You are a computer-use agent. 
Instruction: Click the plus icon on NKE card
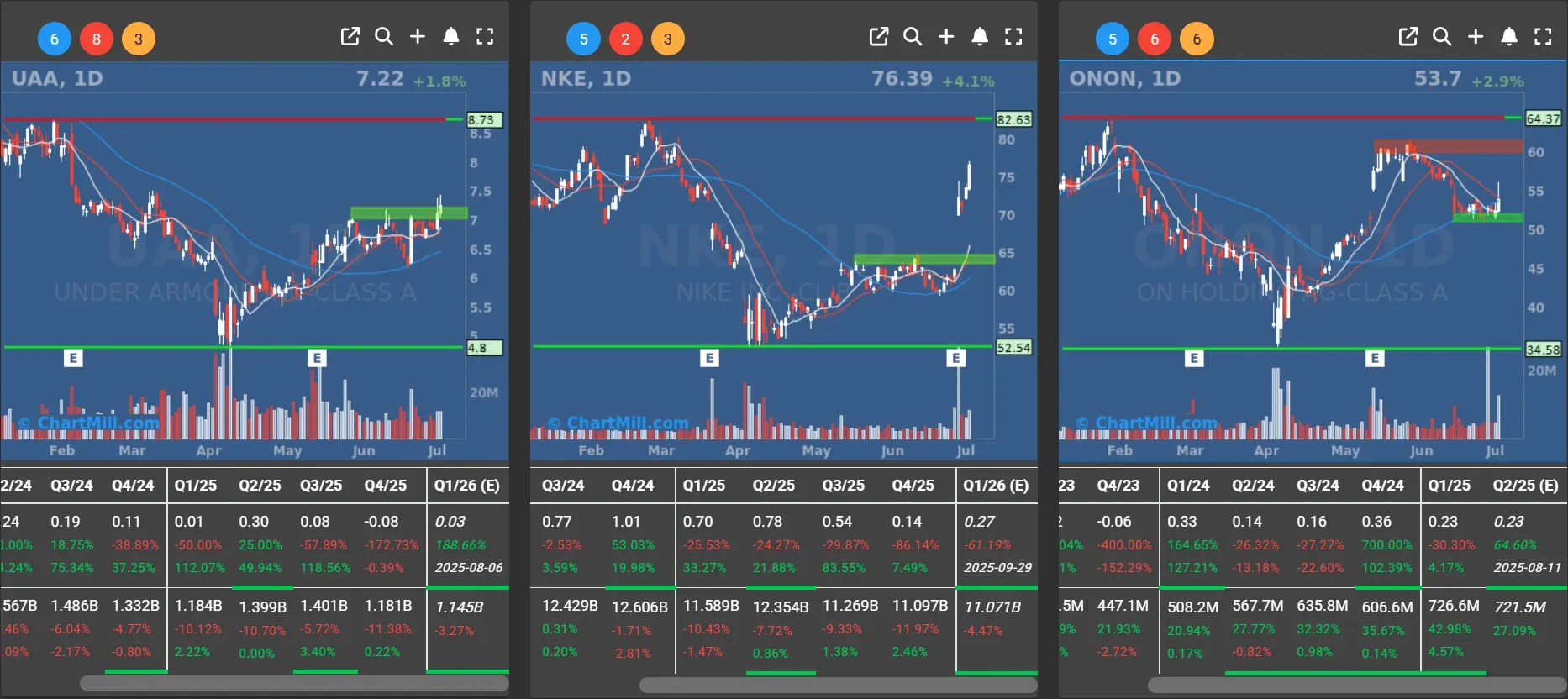point(946,36)
